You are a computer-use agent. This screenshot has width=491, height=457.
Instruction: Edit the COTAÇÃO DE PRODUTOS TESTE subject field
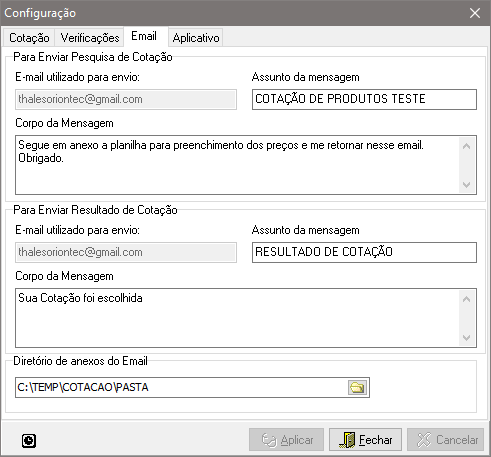364,99
